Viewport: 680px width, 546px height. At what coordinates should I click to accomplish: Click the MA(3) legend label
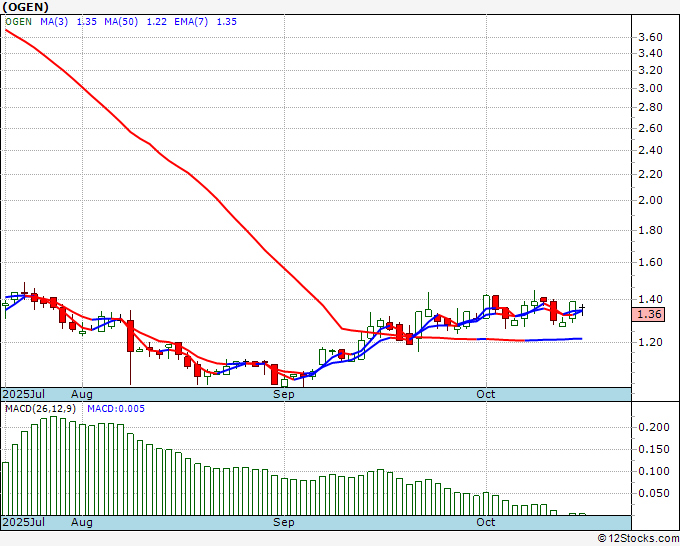coord(54,22)
